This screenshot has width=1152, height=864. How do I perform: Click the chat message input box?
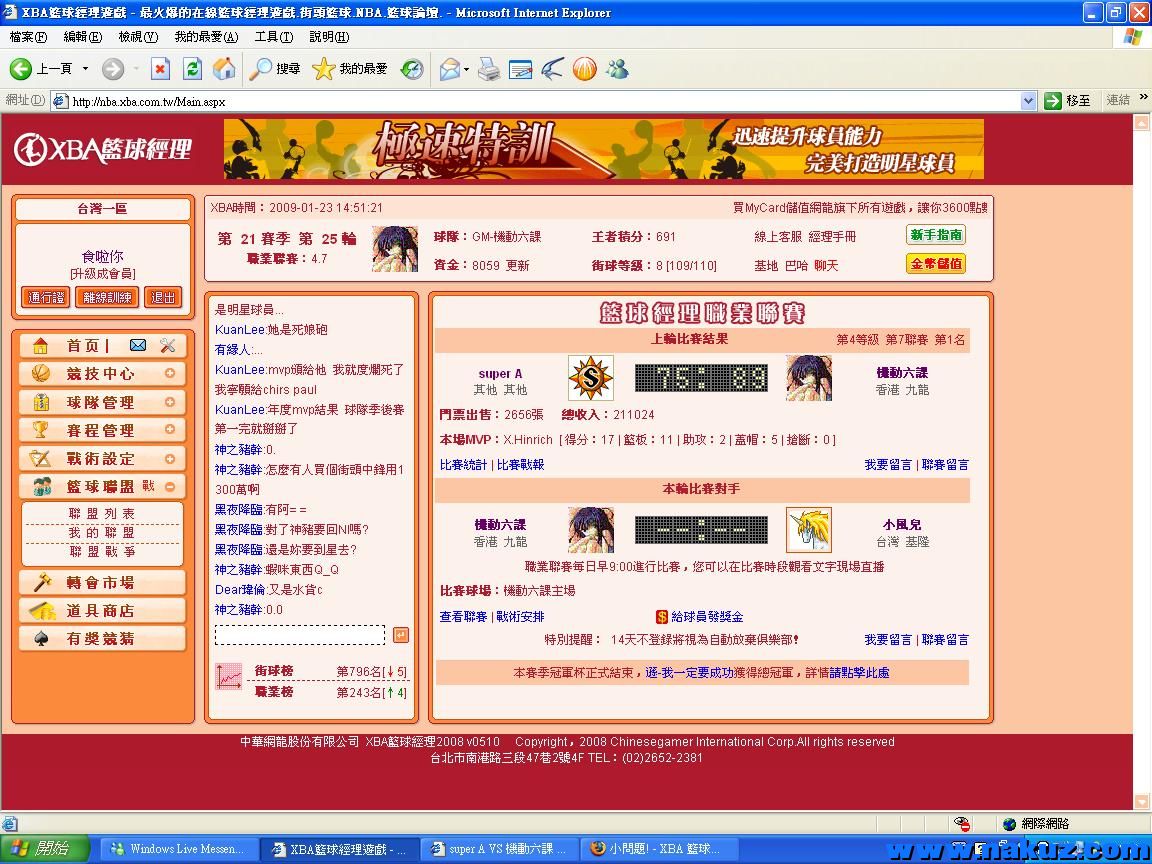(x=300, y=635)
